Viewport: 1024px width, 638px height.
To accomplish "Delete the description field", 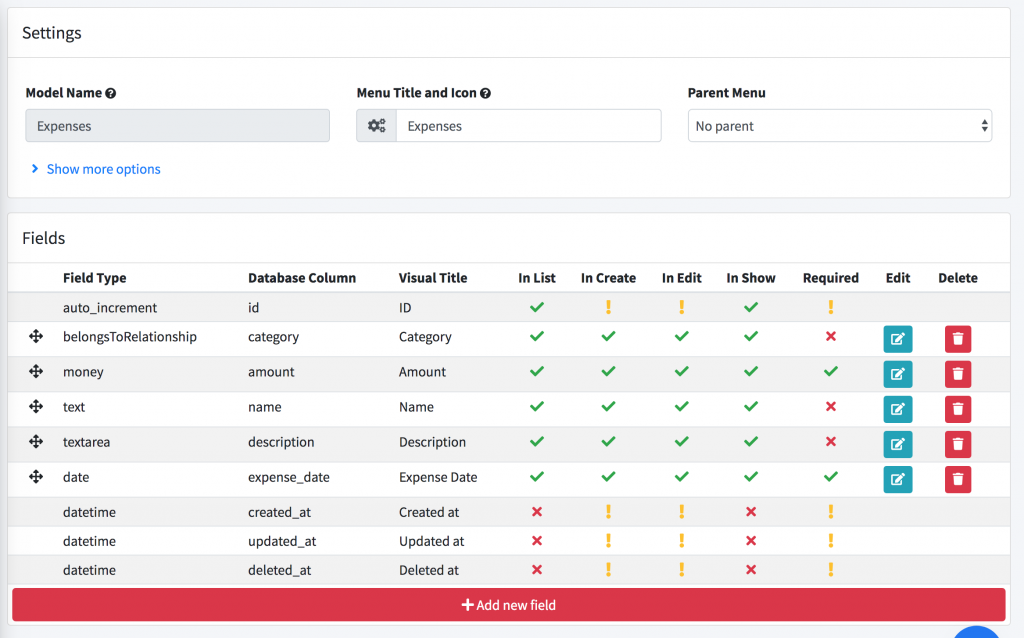I will (957, 443).
